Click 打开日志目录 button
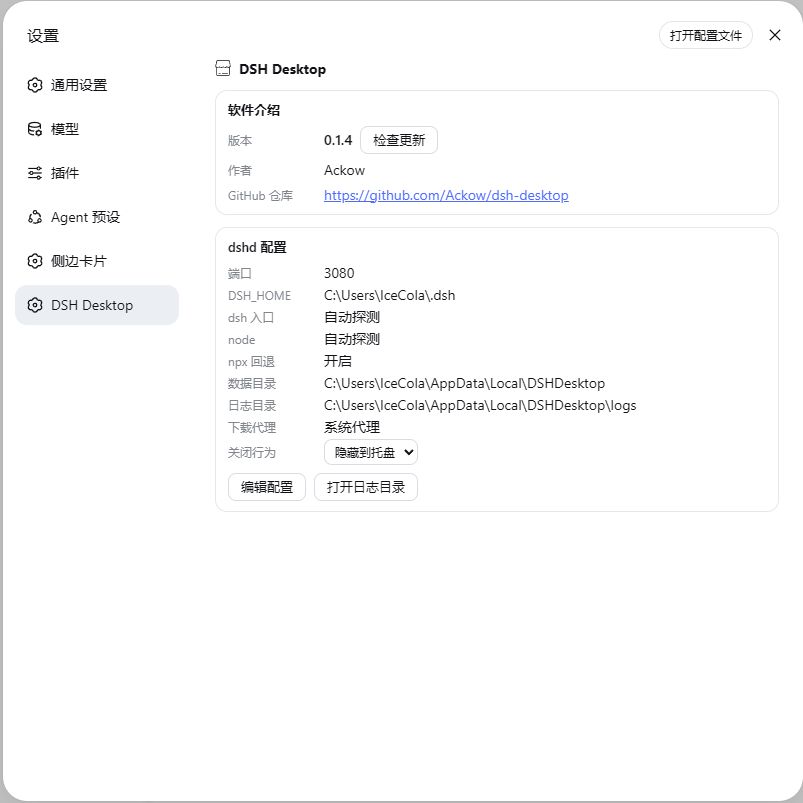The width and height of the screenshot is (803, 803). pyautogui.click(x=366, y=487)
